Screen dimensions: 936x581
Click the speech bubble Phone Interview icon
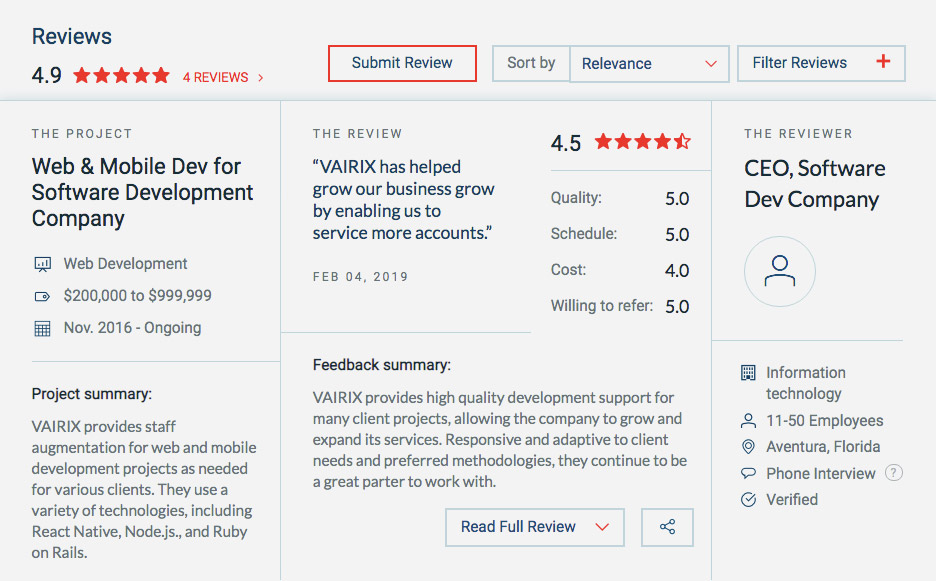click(748, 474)
